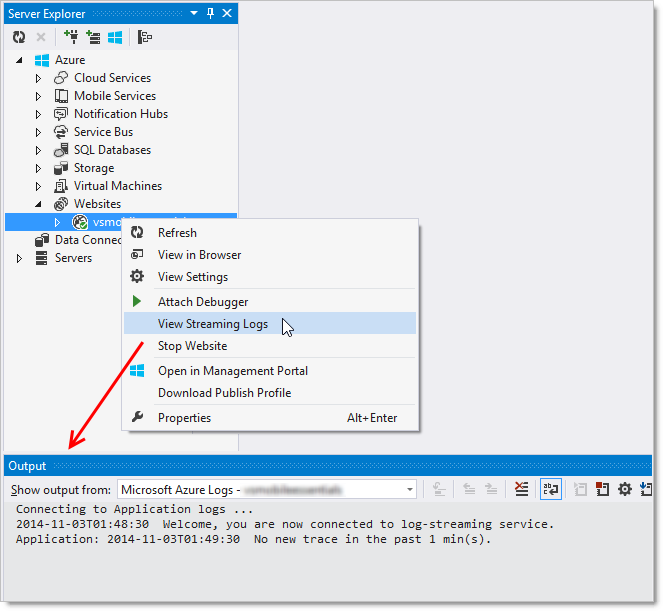
Task: Click the website globe icon beside vsmo
Action: 80,222
